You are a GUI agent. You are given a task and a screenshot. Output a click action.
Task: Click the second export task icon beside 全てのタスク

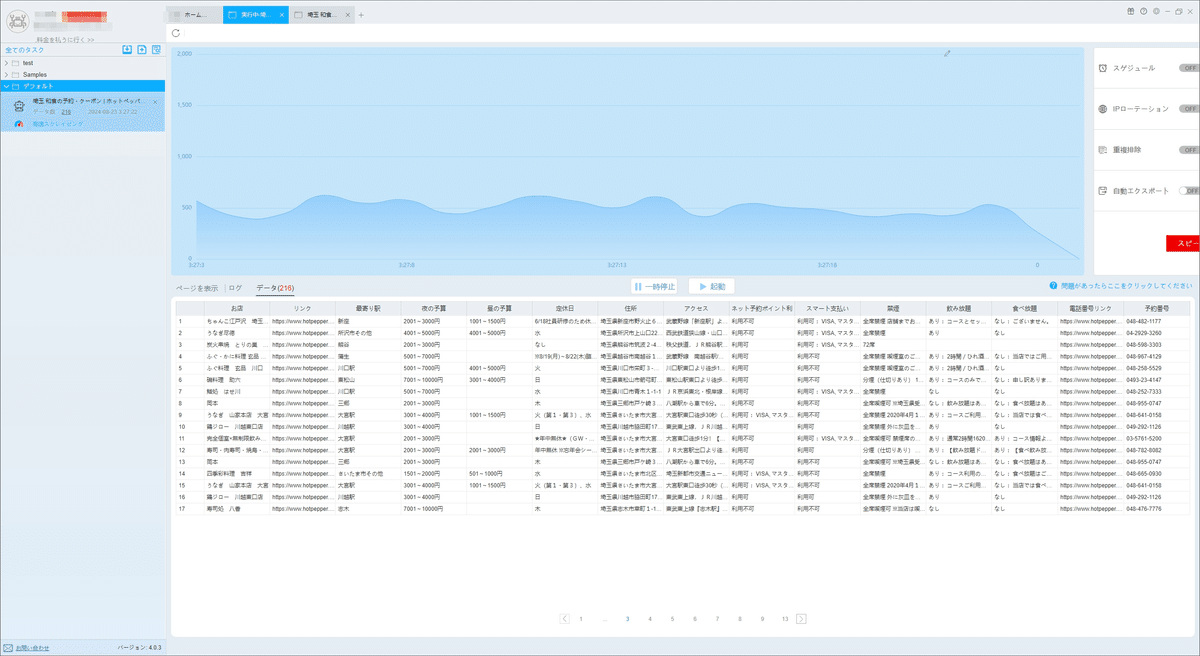click(x=142, y=49)
